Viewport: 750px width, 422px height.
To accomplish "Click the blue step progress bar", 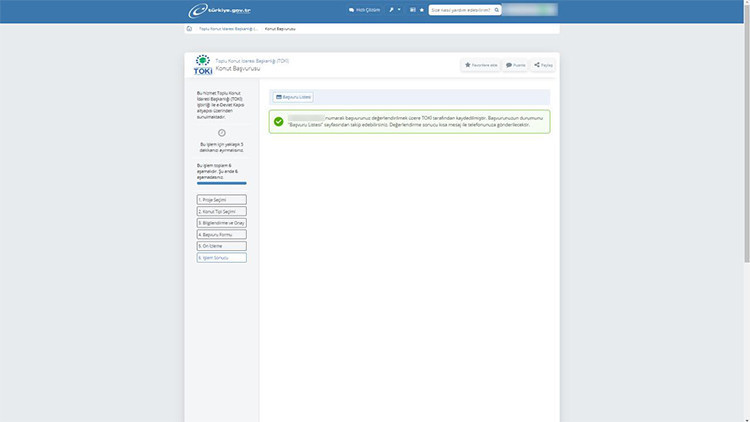I will click(221, 184).
